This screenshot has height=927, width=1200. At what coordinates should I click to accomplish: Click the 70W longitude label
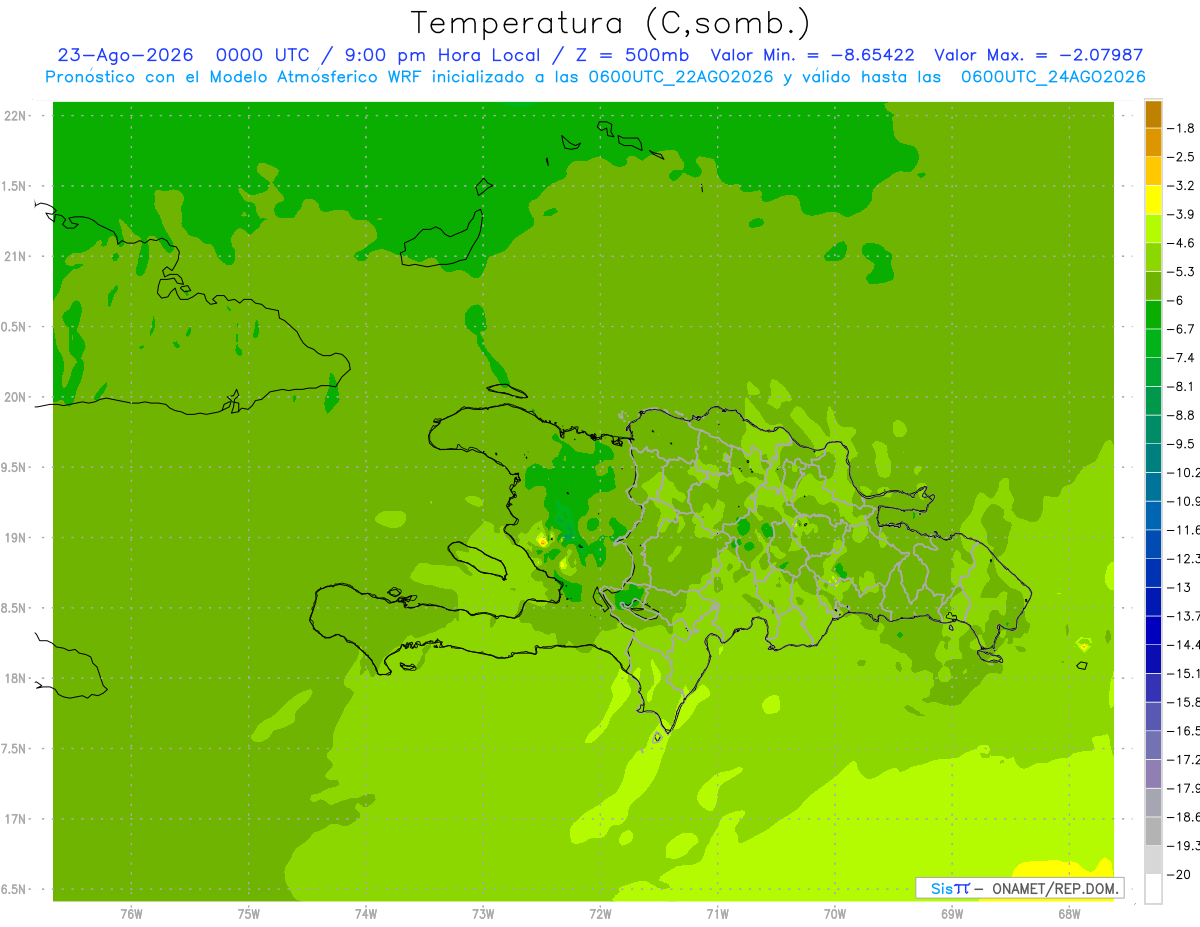835,913
